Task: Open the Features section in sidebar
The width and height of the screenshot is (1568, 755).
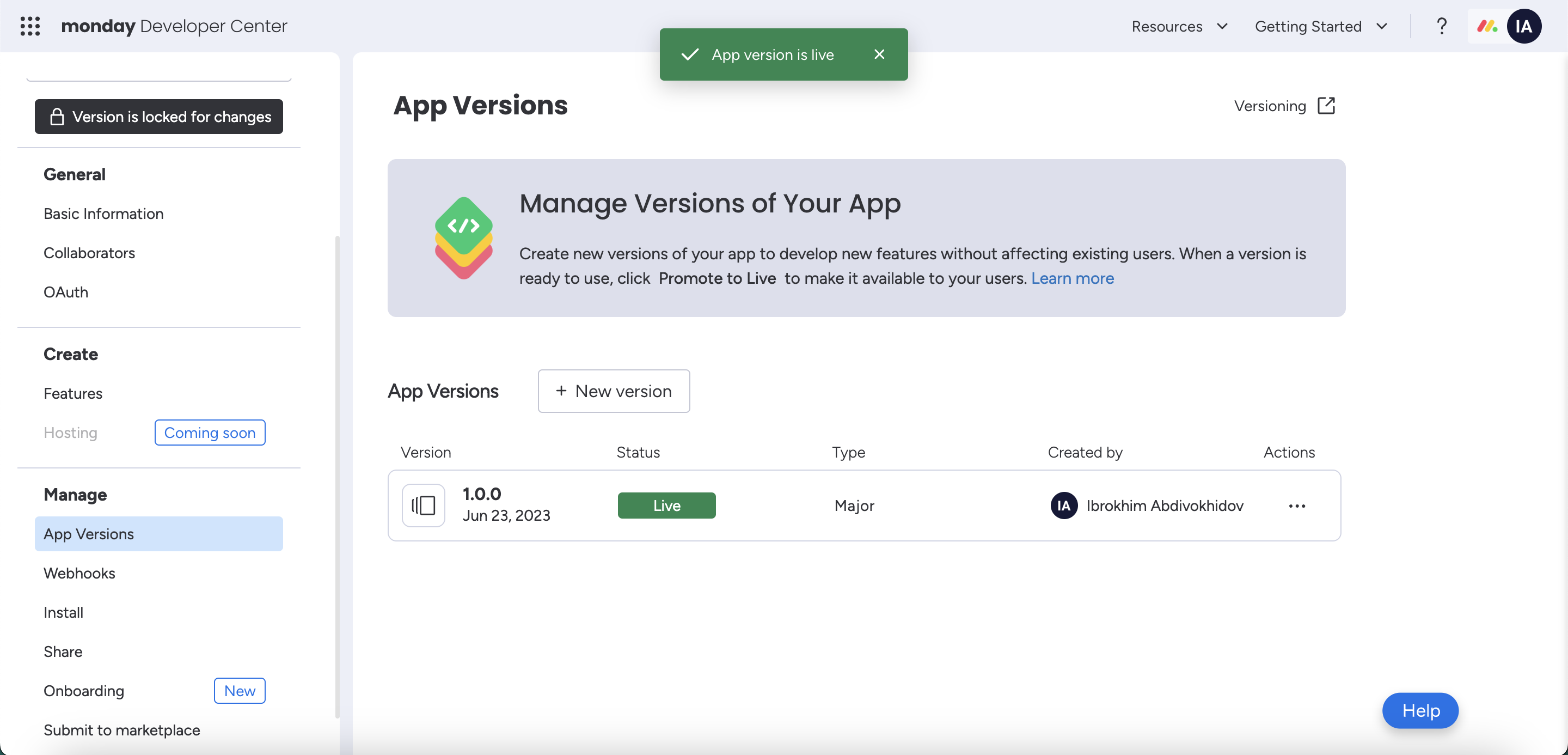Action: [x=72, y=393]
